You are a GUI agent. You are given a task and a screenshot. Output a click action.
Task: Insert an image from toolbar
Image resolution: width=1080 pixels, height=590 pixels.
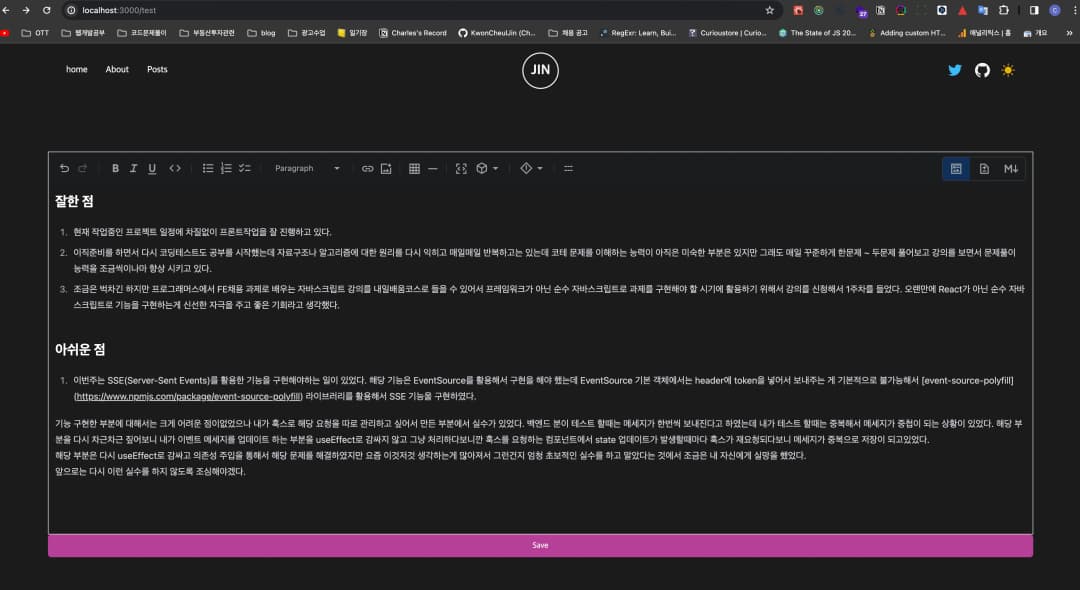tap(386, 169)
